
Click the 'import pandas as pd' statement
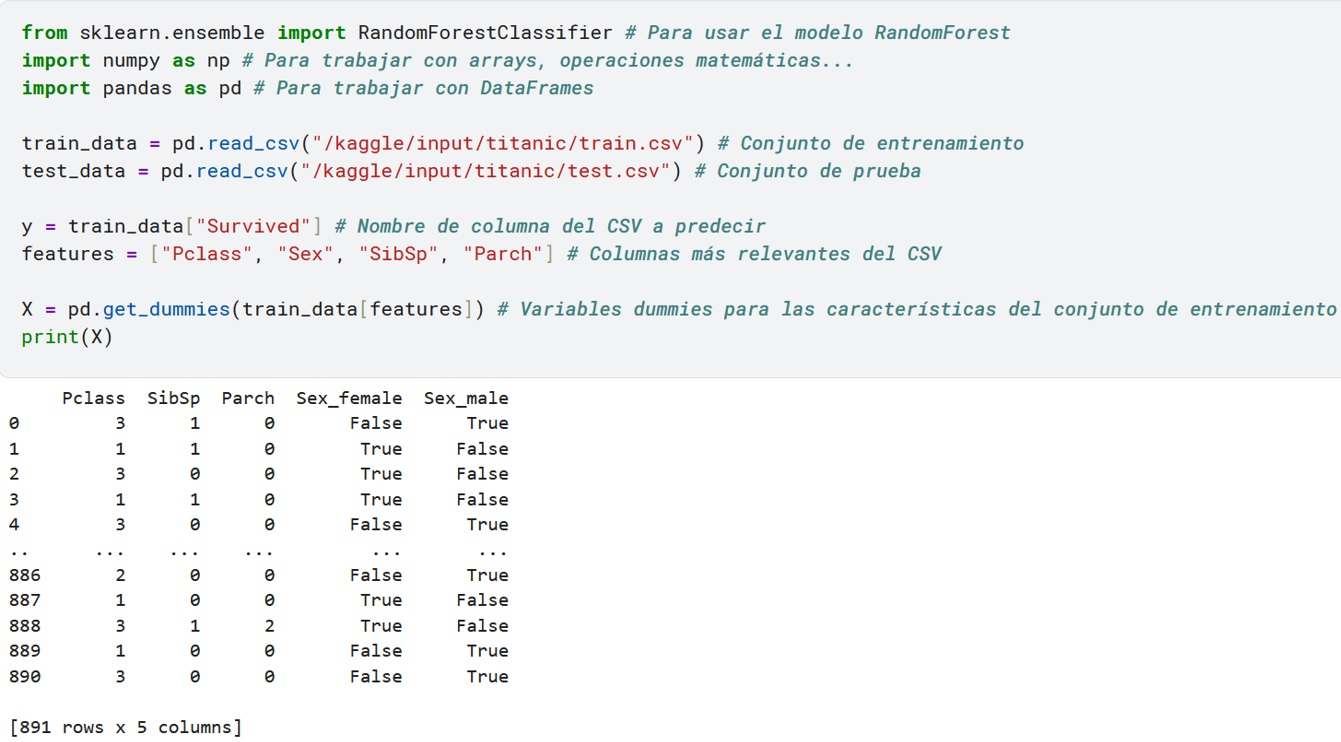(x=131, y=88)
